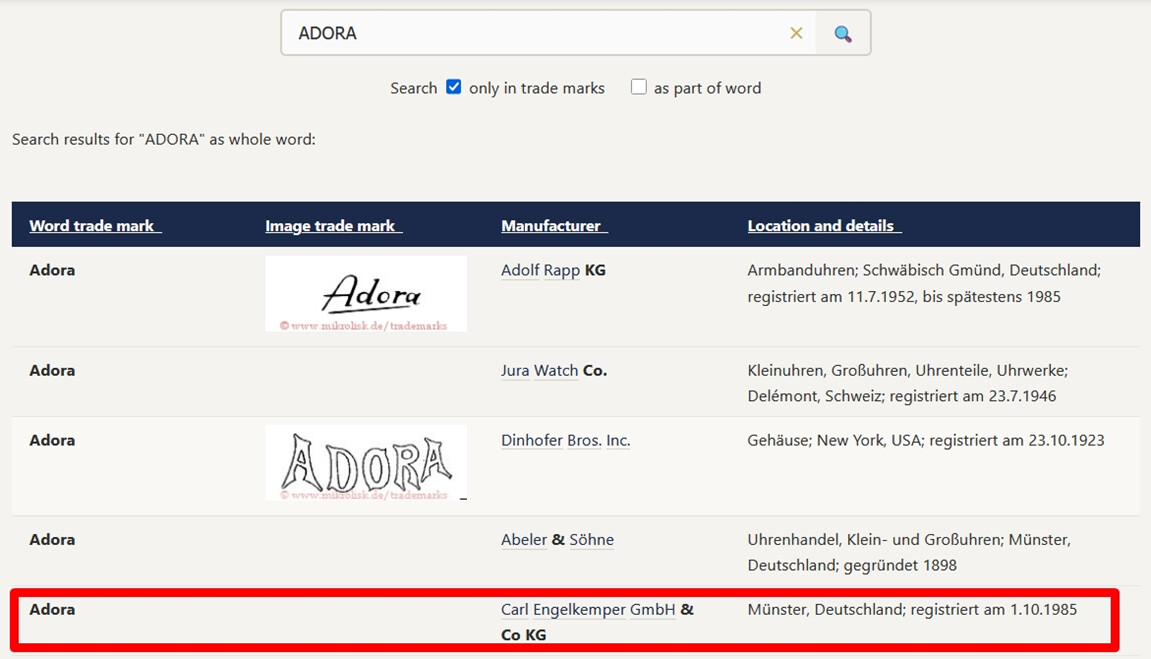1151x659 pixels.
Task: Open the Dinhofer Bros. Inc. link
Action: click(x=565, y=440)
